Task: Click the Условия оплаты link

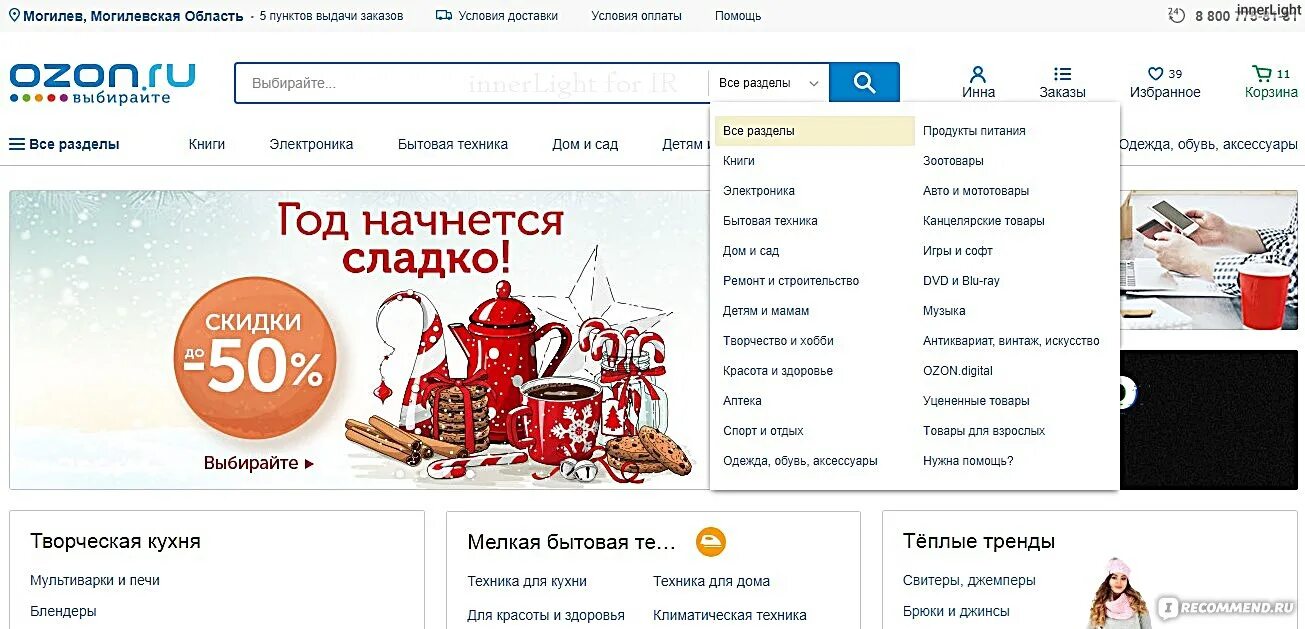Action: tap(636, 16)
